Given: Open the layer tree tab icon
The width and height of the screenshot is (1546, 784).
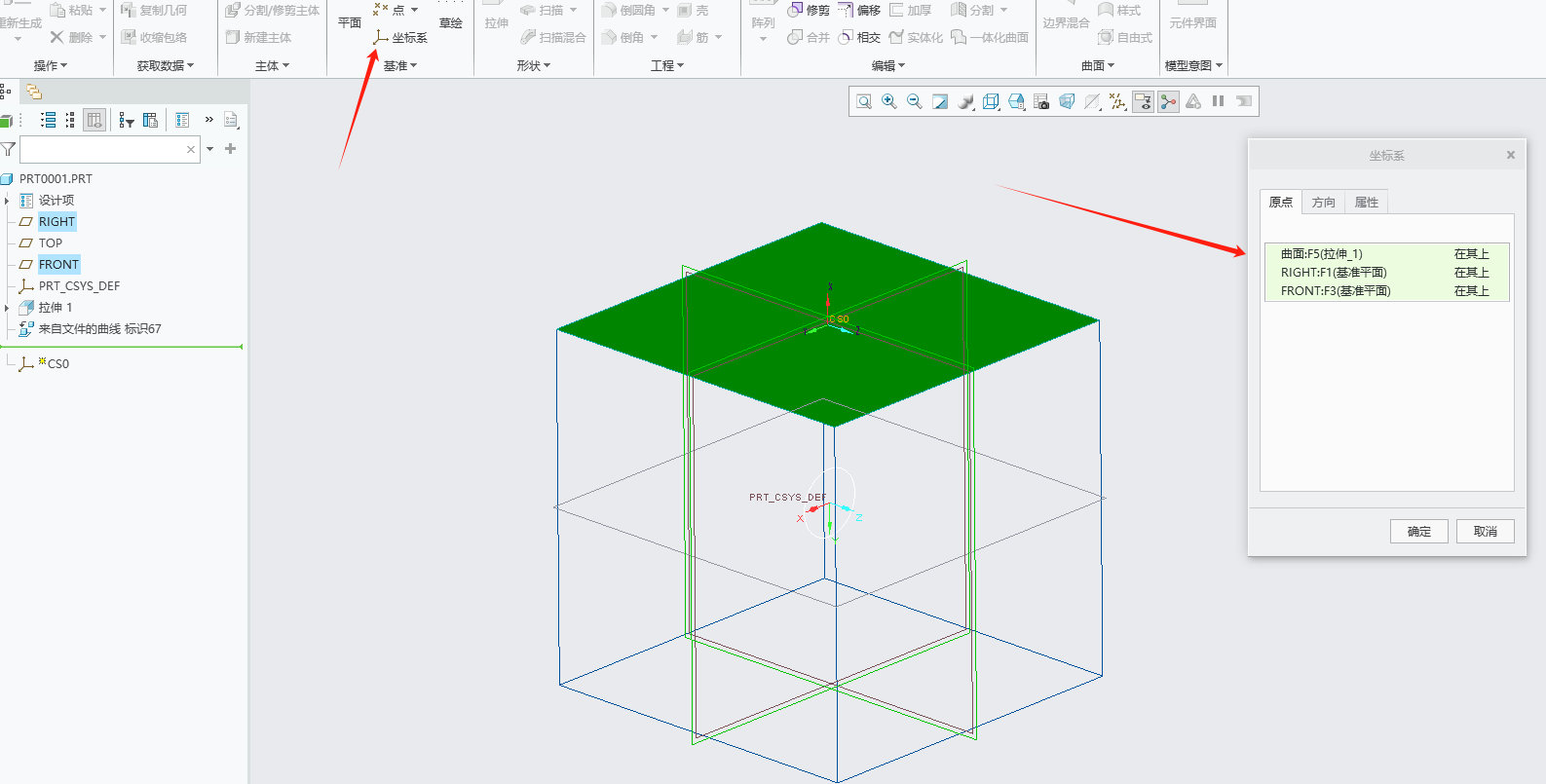Looking at the screenshot, I should [34, 92].
